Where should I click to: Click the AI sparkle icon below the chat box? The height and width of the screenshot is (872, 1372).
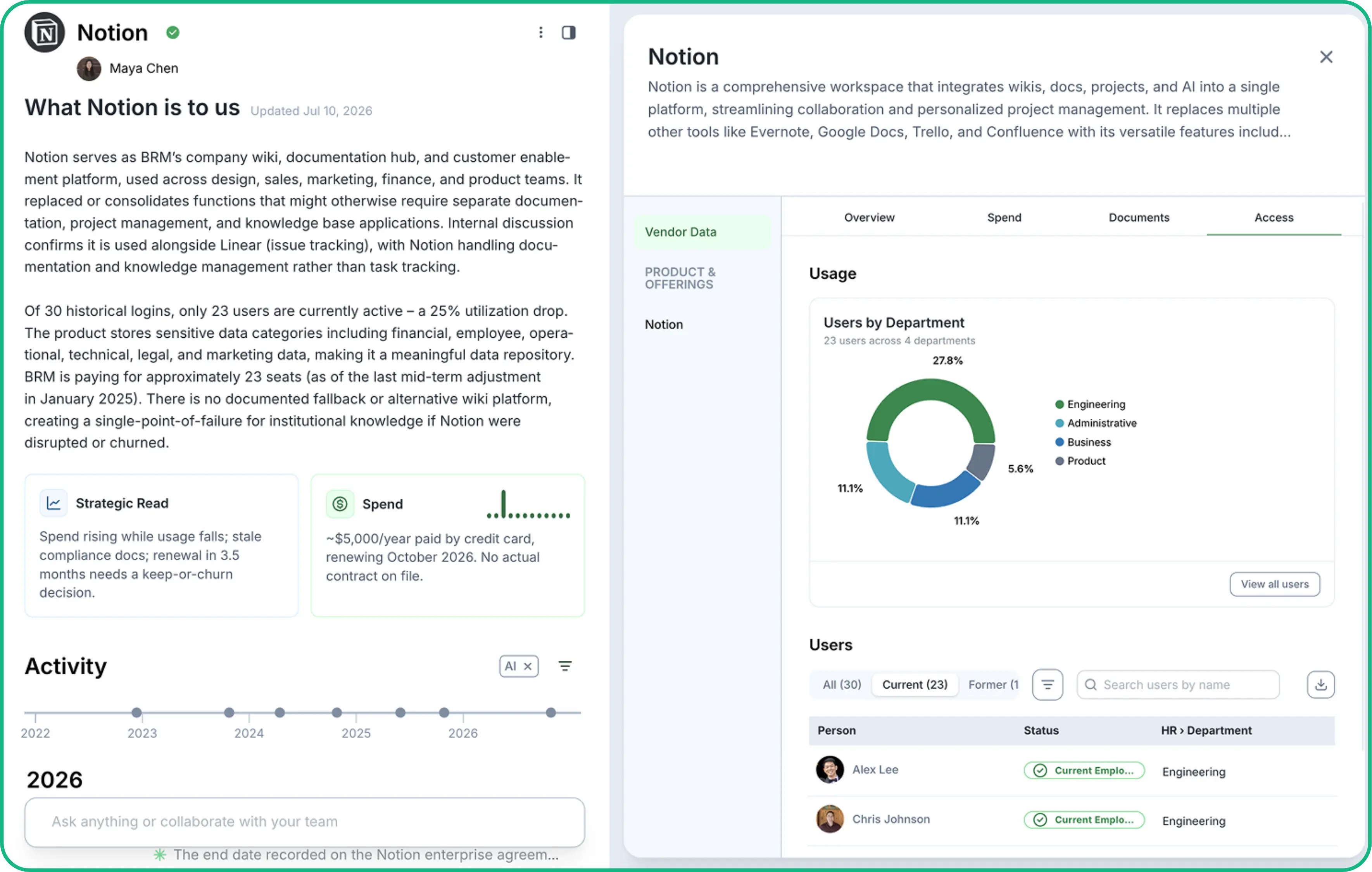coord(160,855)
